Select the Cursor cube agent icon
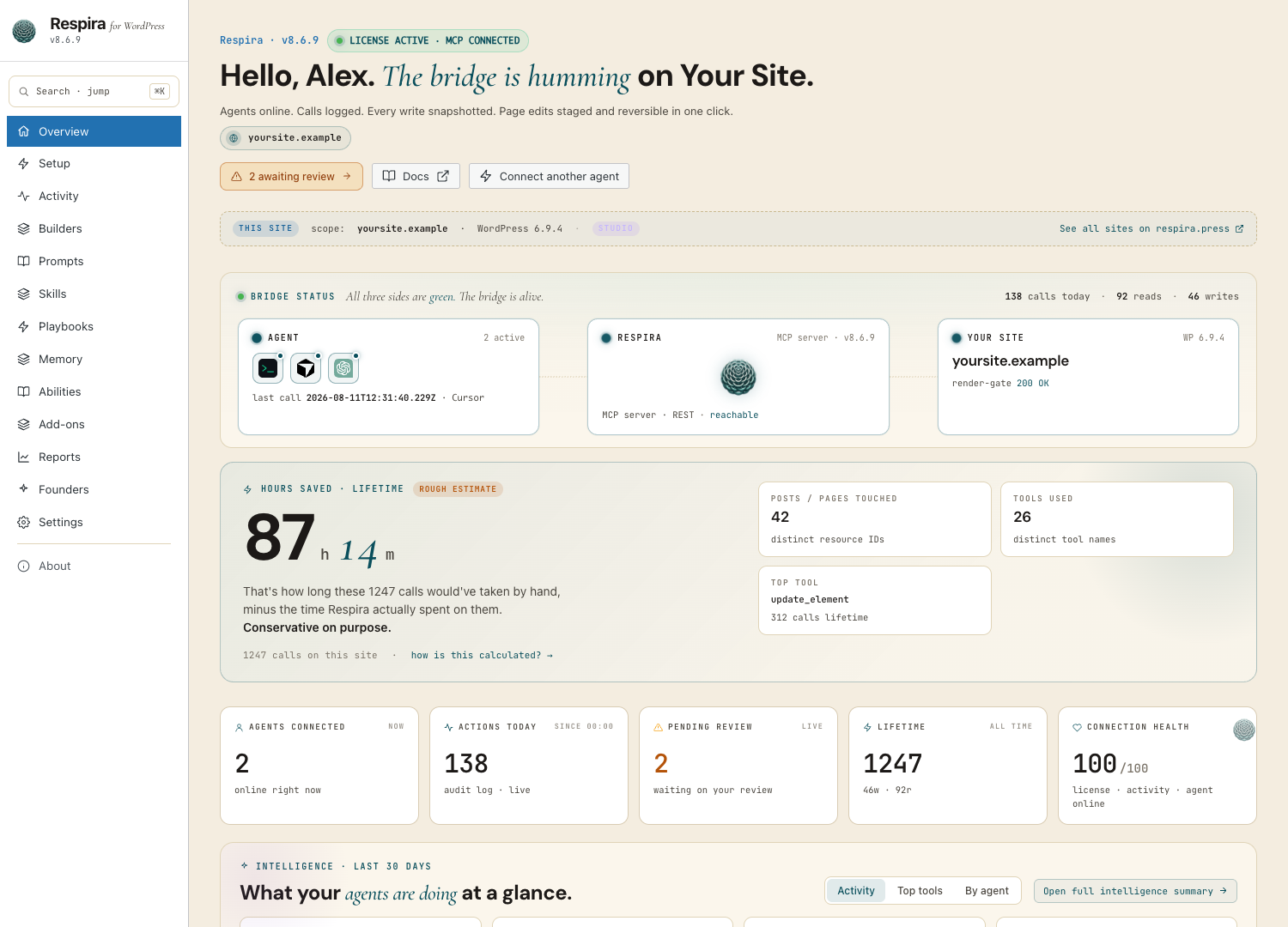Screen dimensions: 1288x927 coord(306,369)
